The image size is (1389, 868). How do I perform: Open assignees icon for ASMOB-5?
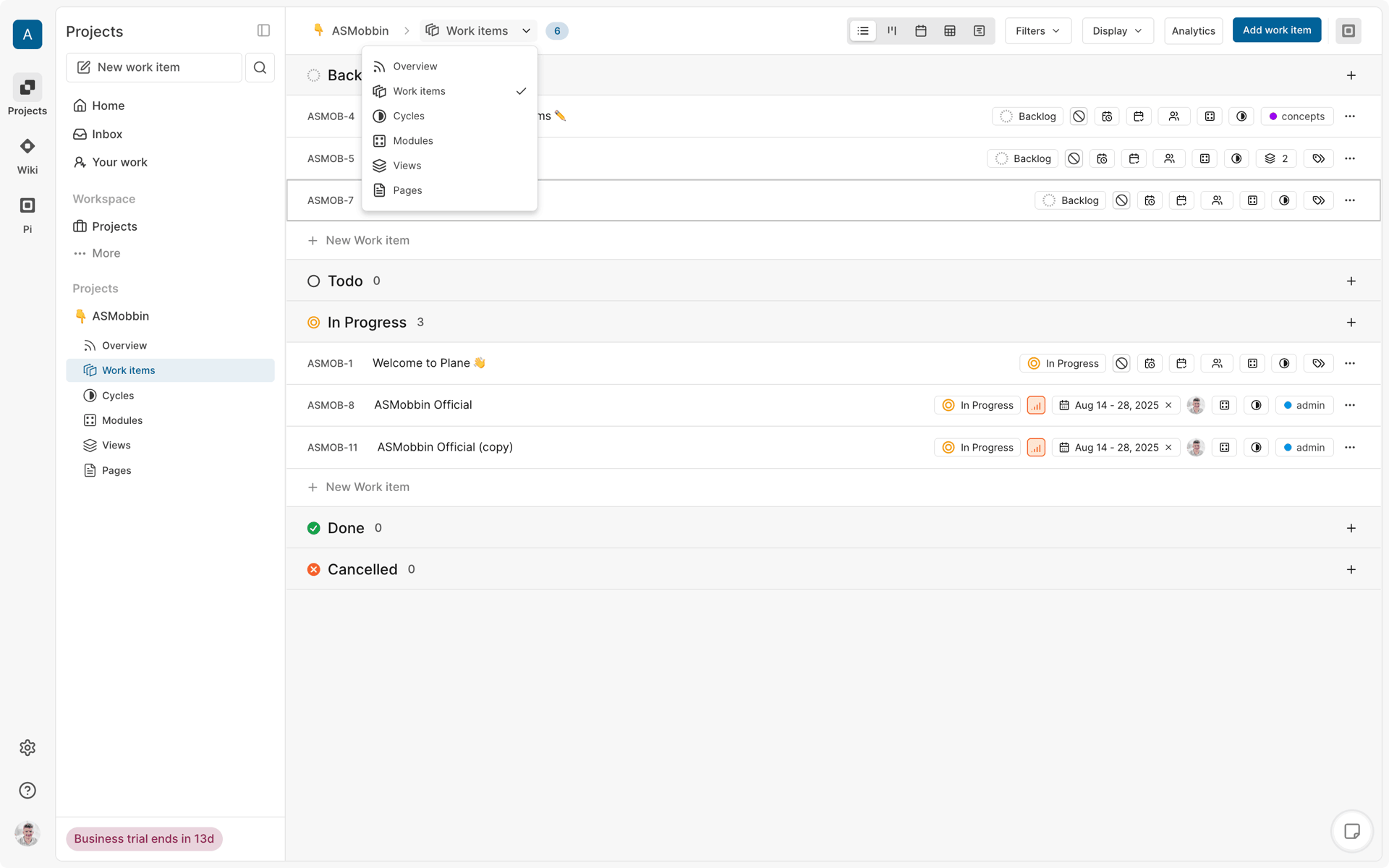tap(1169, 158)
